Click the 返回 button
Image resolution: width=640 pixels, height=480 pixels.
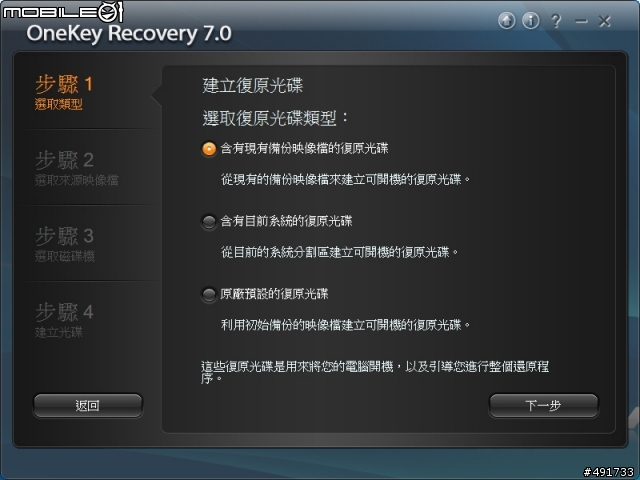coord(88,405)
